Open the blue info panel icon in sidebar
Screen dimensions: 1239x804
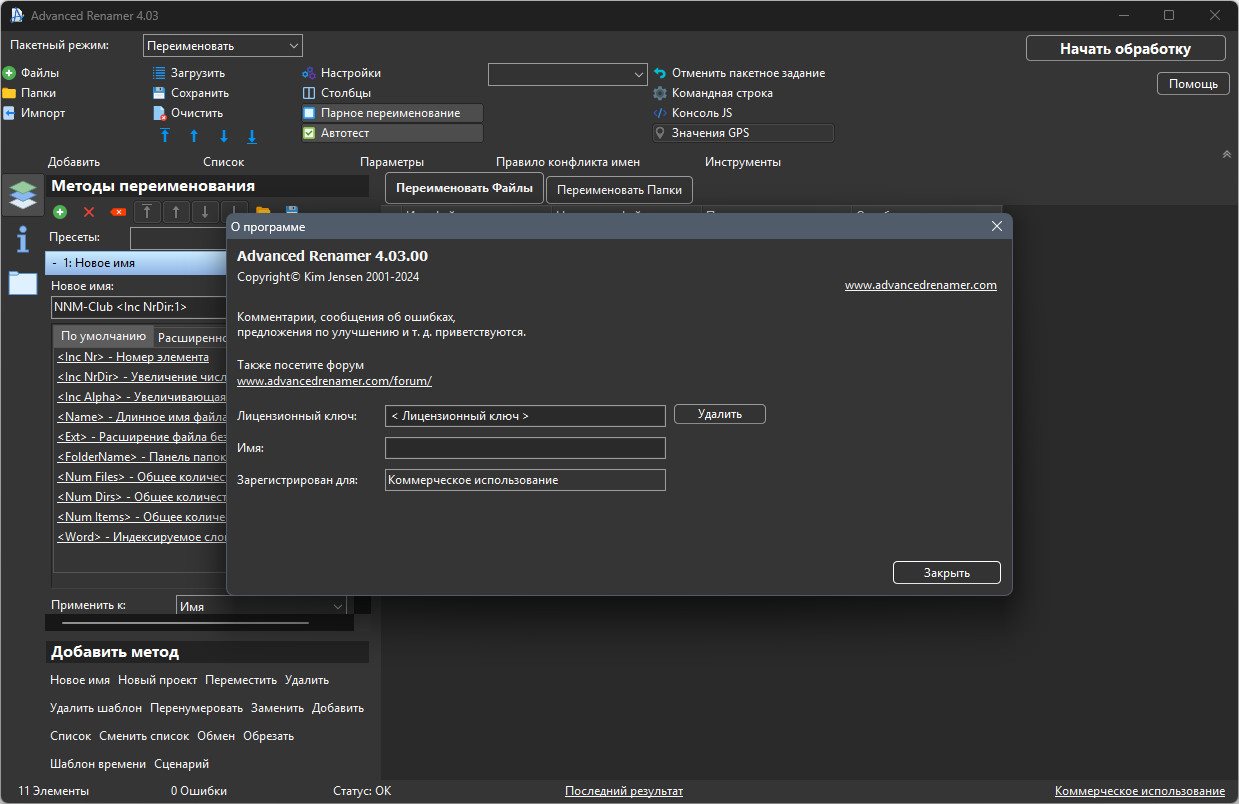tap(22, 239)
